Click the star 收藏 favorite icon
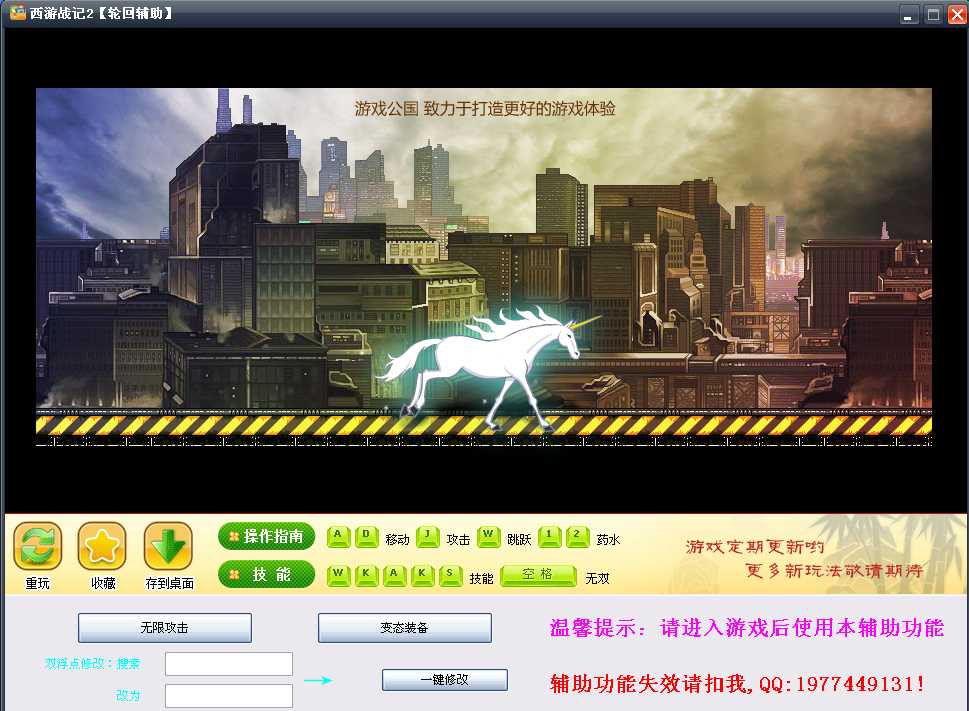The width and height of the screenshot is (969, 711). pos(103,546)
